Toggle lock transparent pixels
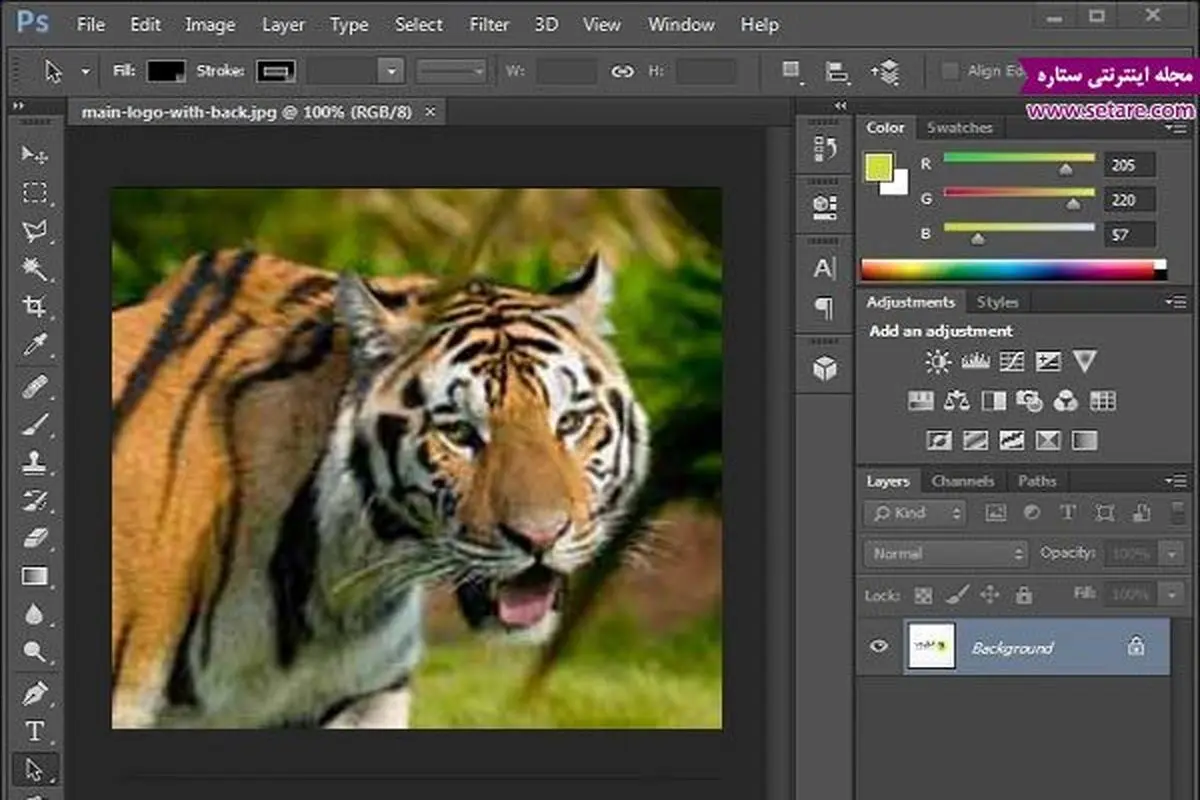 coord(923,595)
